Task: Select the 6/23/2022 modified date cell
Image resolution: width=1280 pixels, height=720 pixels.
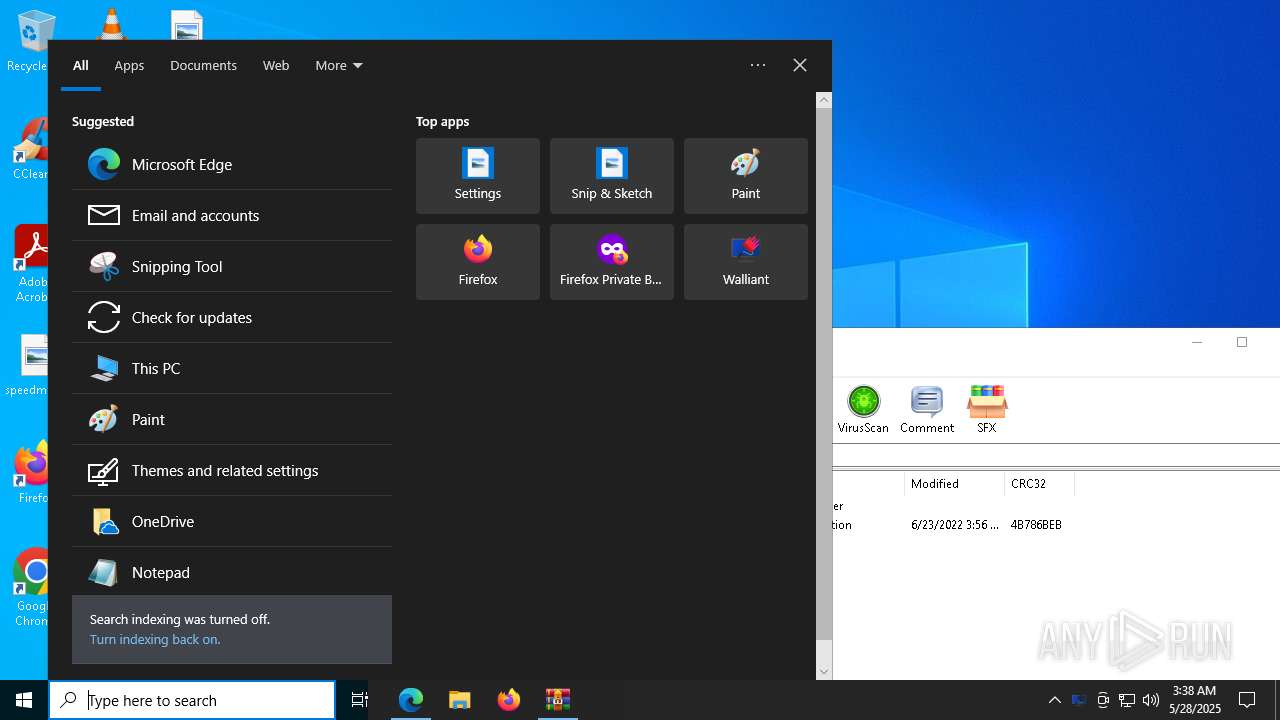Action: pos(955,524)
